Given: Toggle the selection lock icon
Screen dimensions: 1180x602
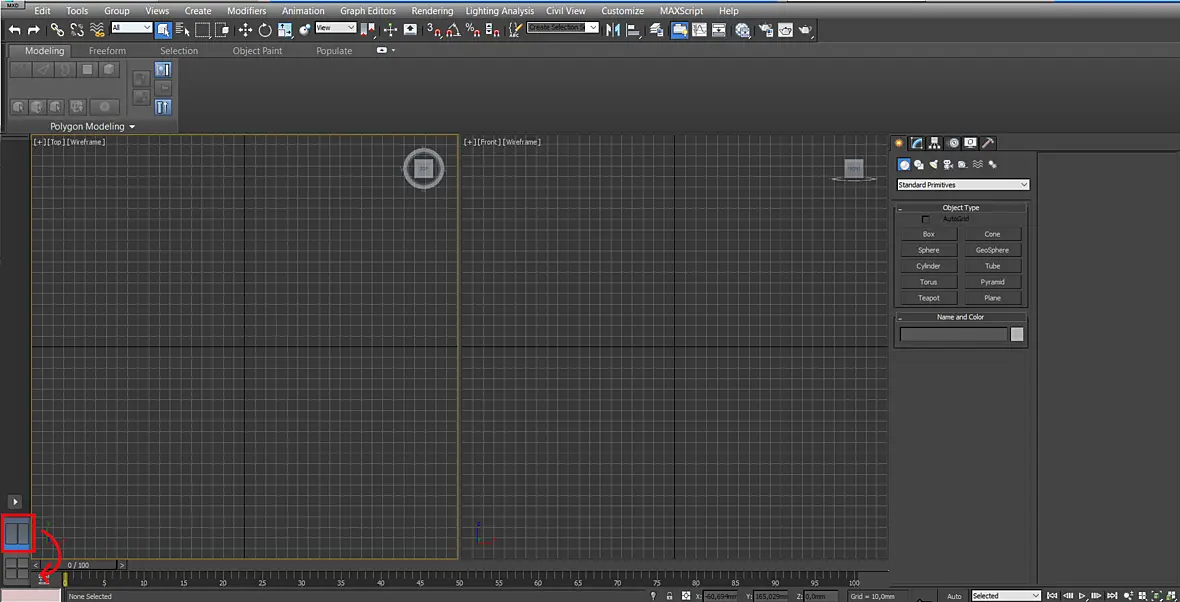Looking at the screenshot, I should point(670,596).
